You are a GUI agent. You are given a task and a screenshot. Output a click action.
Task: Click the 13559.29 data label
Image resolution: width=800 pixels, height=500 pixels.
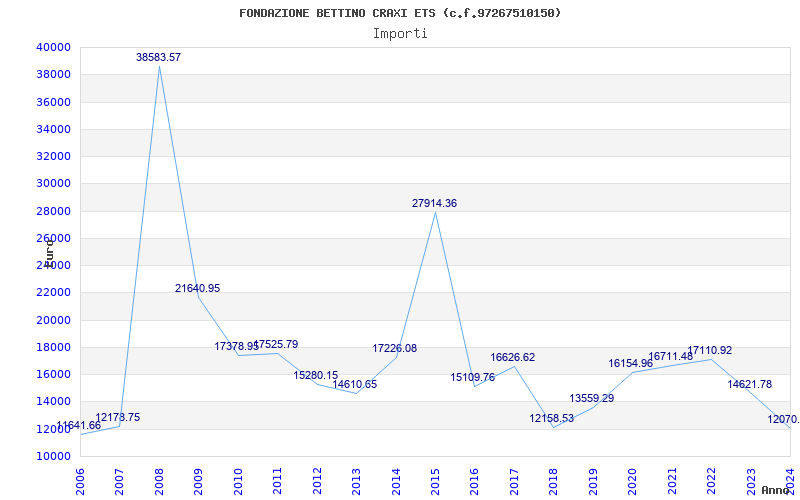[592, 398]
